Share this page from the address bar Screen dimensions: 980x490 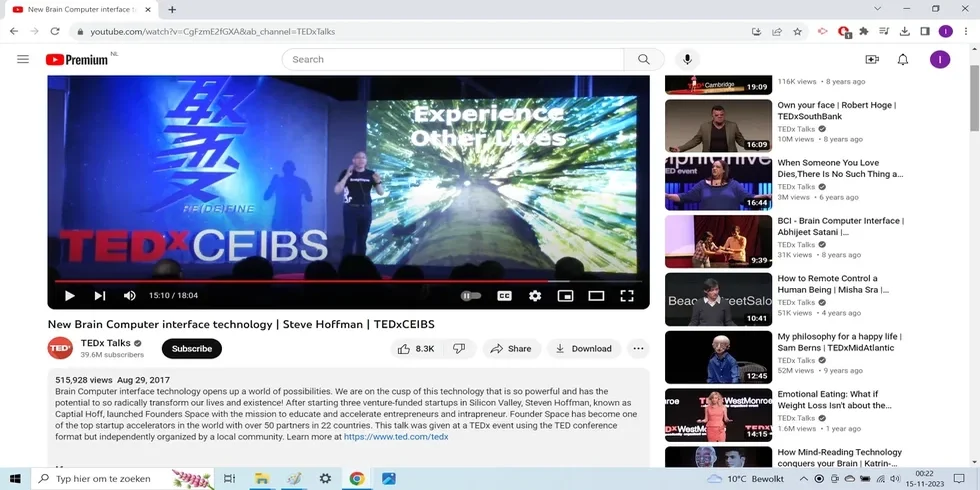click(777, 31)
